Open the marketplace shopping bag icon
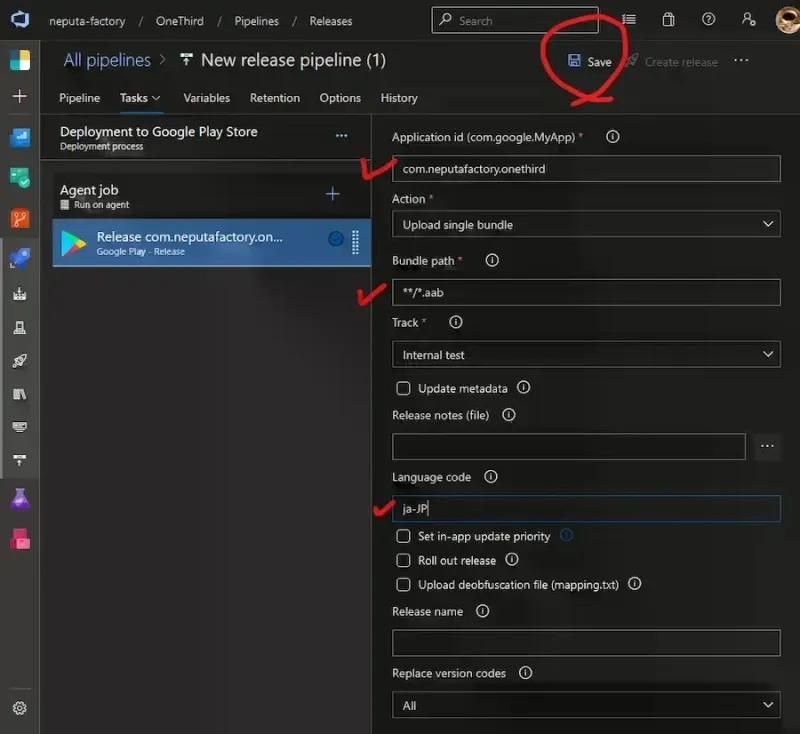The height and width of the screenshot is (734, 800). pyautogui.click(x=669, y=20)
